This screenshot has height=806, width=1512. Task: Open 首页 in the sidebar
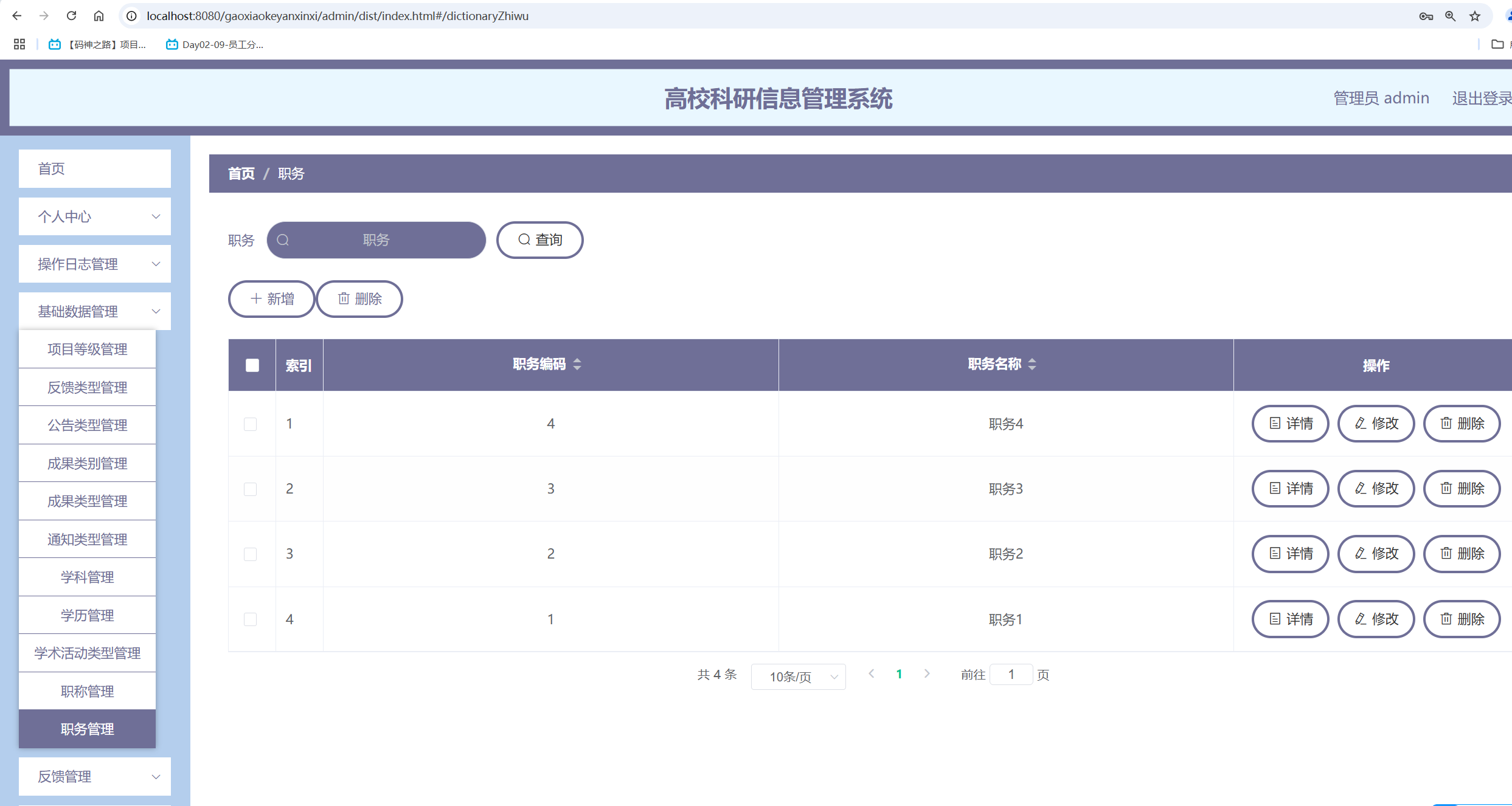pyautogui.click(x=95, y=168)
